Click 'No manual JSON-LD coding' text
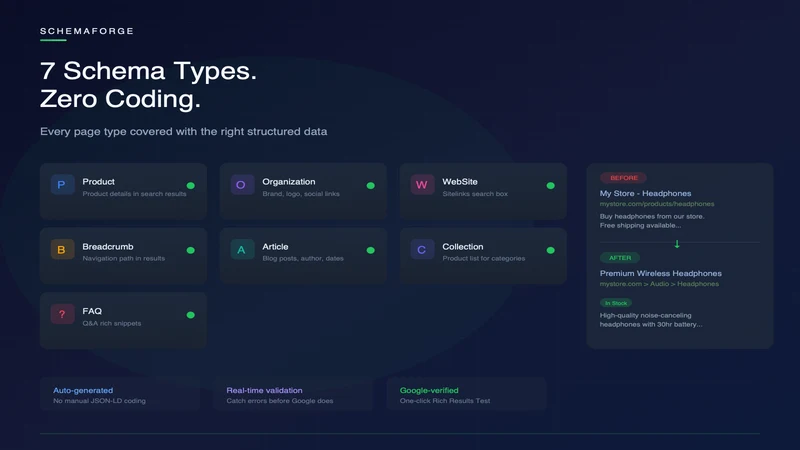The image size is (800, 450). click(x=99, y=401)
